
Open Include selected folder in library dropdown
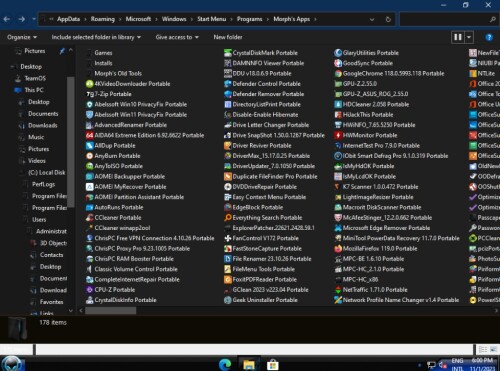96,37
